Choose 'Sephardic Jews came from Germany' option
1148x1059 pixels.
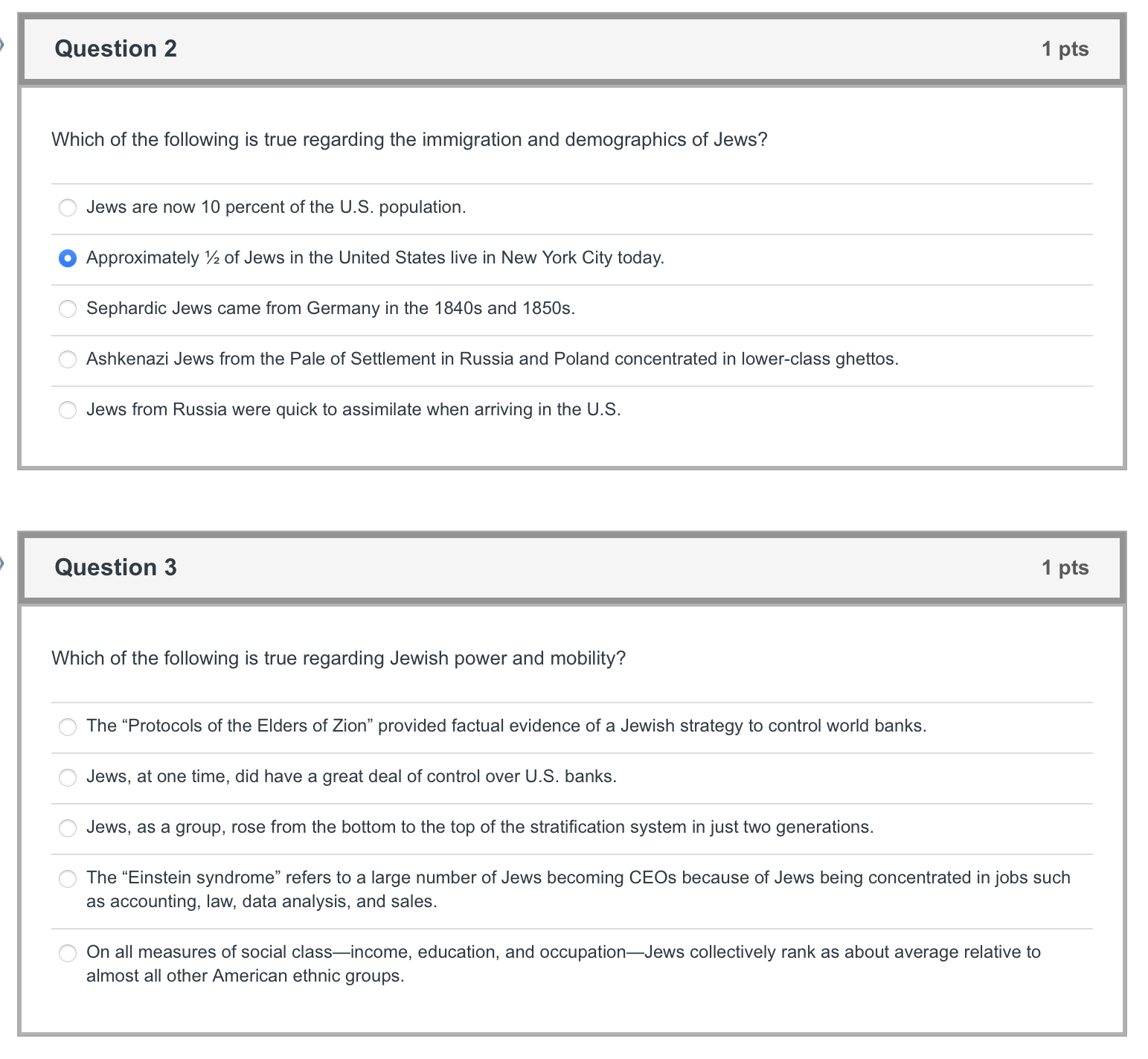coord(68,309)
